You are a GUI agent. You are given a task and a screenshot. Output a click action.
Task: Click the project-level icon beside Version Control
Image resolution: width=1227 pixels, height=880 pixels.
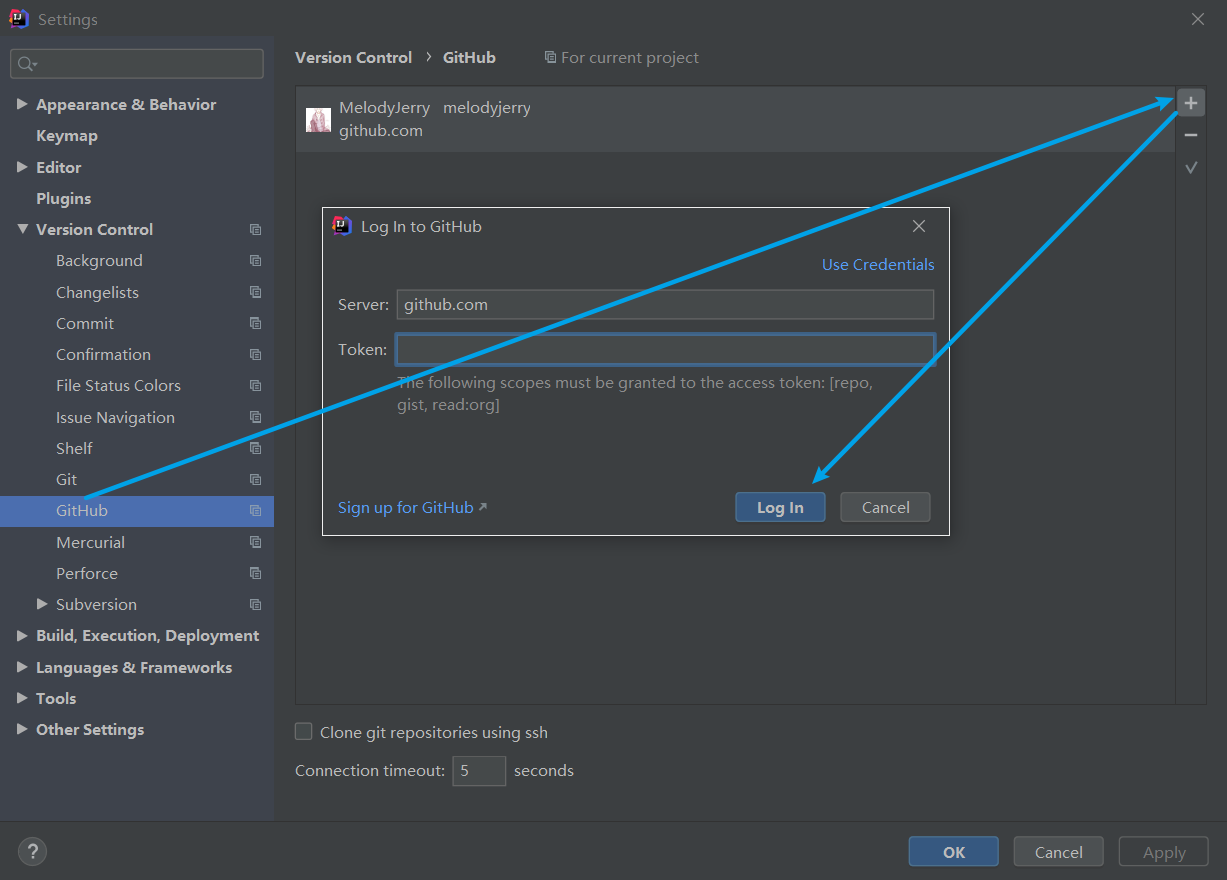click(x=255, y=230)
